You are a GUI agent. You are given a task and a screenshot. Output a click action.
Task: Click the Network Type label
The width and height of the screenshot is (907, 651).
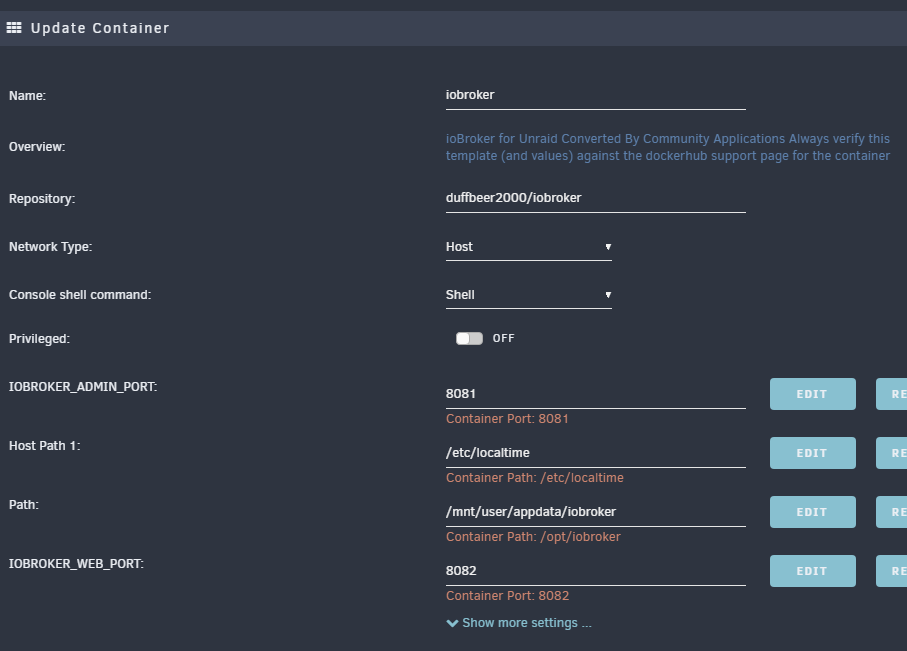(50, 247)
